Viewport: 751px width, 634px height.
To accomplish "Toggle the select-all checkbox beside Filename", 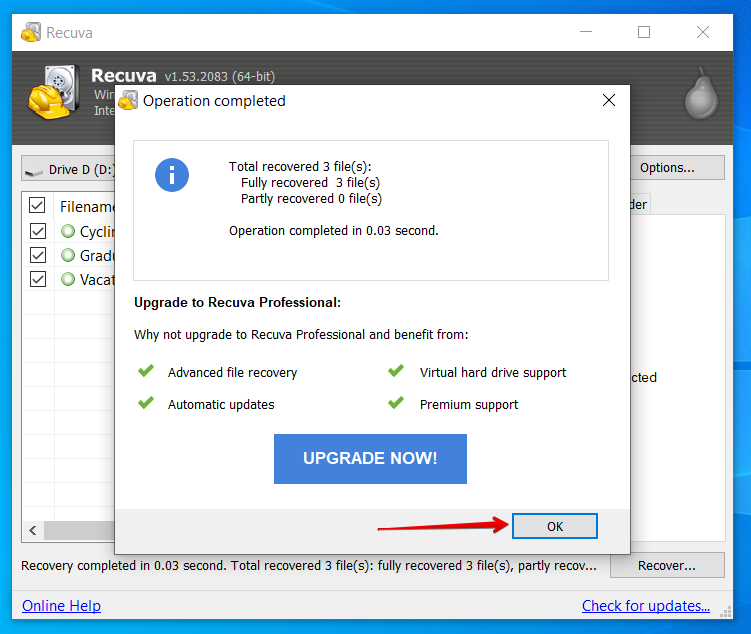I will [37, 205].
